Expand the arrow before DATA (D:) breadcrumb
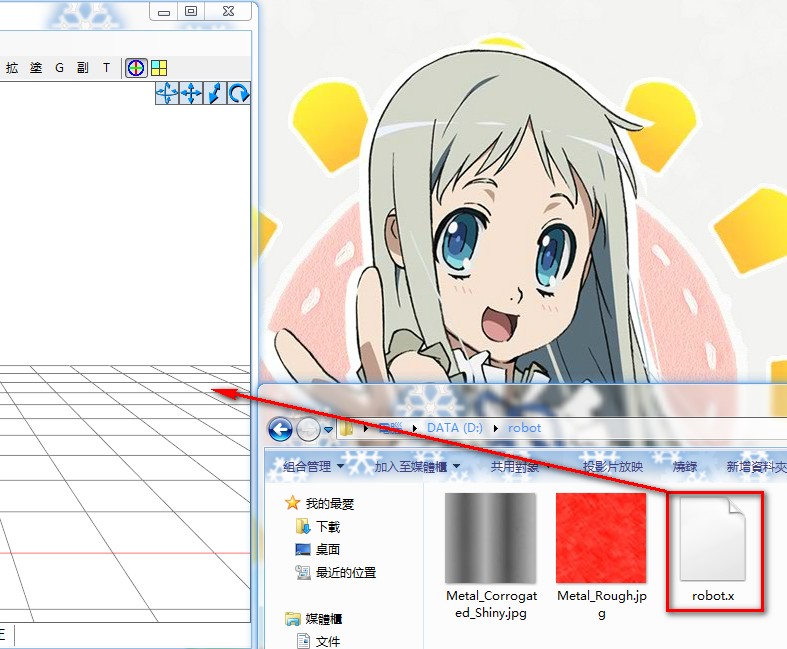 tap(415, 428)
